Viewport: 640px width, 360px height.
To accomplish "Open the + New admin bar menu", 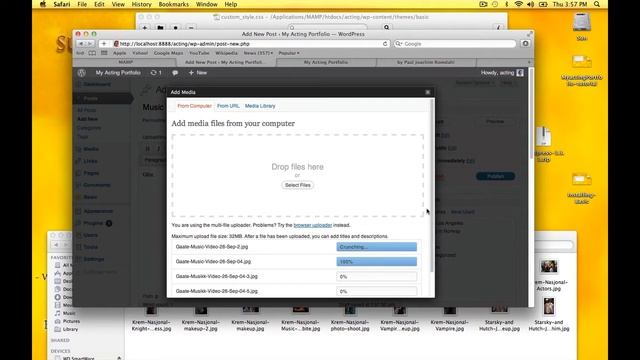I will click(x=198, y=73).
